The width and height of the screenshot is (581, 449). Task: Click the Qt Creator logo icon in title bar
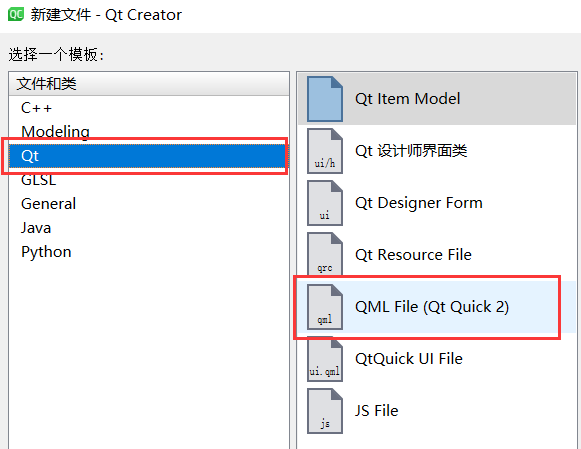pos(16,14)
